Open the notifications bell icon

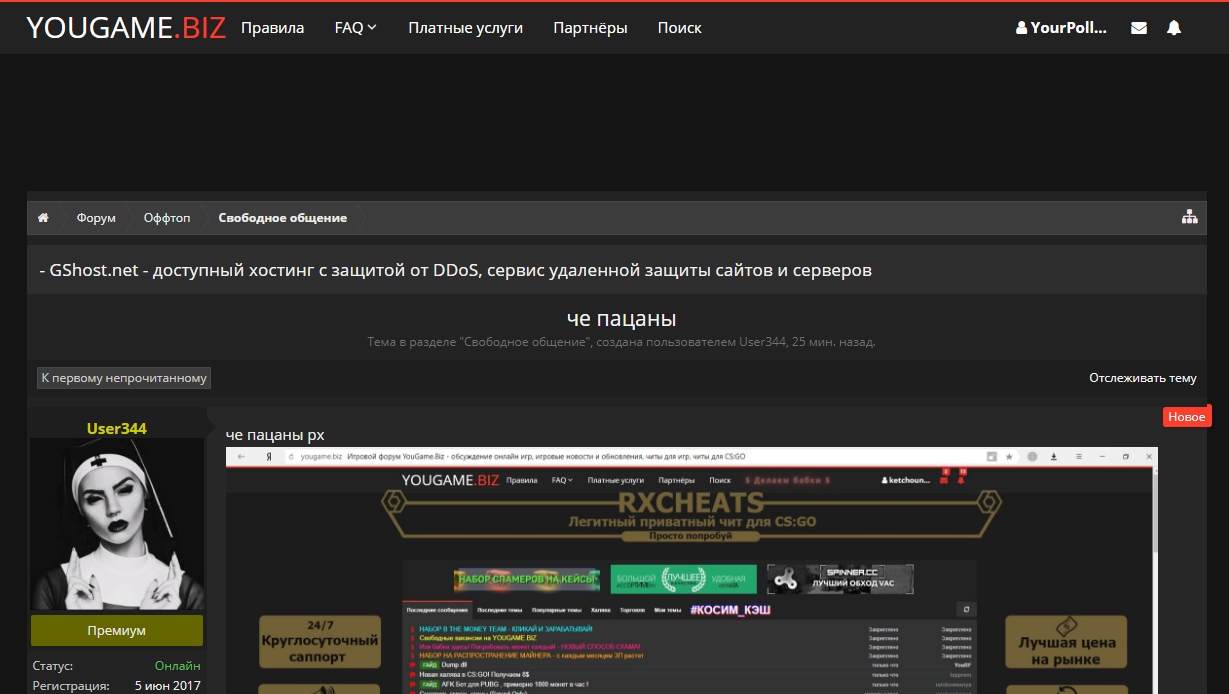(1174, 28)
